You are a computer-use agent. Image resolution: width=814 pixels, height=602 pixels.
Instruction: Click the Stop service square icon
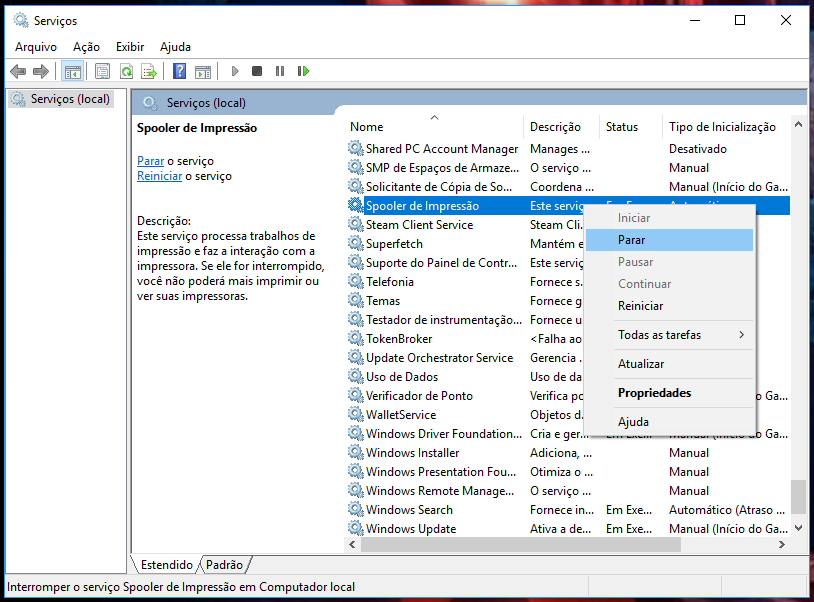pyautogui.click(x=257, y=71)
